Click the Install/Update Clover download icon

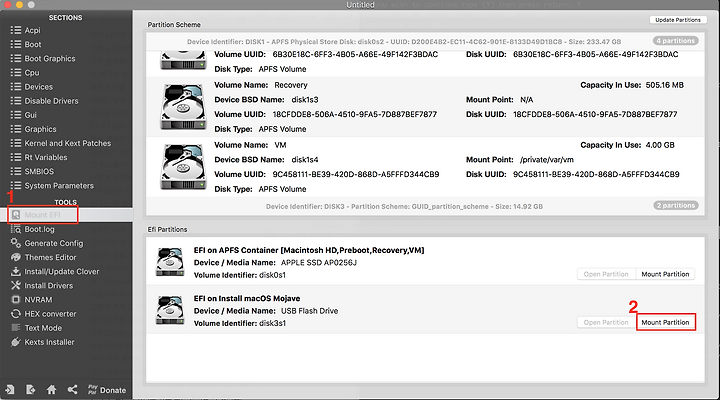pyautogui.click(x=16, y=271)
